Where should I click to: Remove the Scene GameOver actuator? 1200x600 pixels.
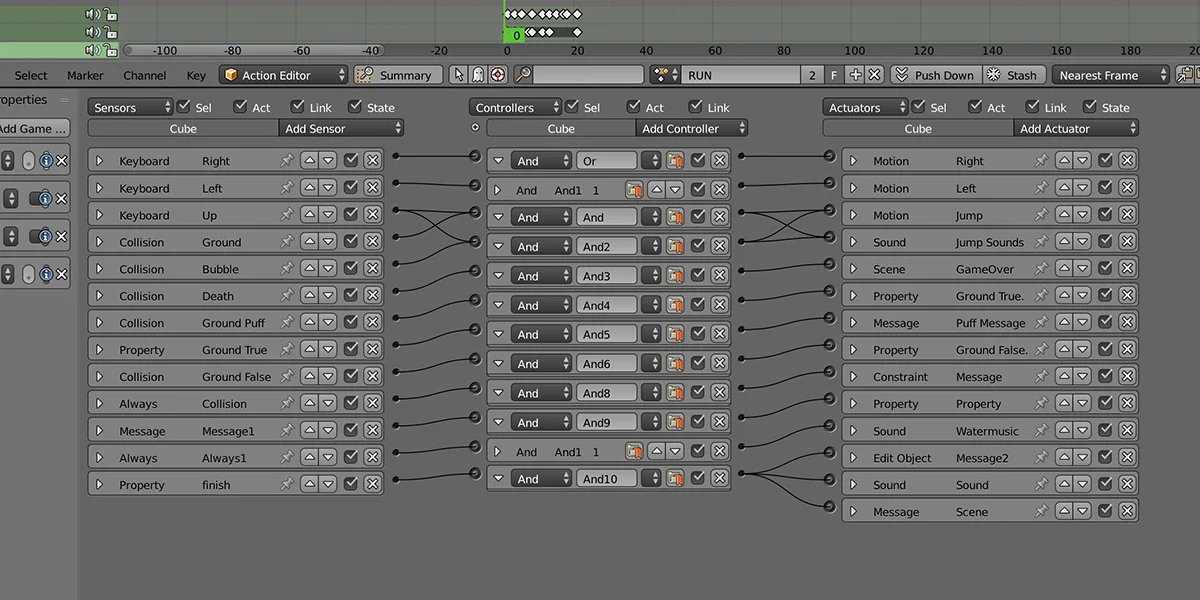(1127, 268)
